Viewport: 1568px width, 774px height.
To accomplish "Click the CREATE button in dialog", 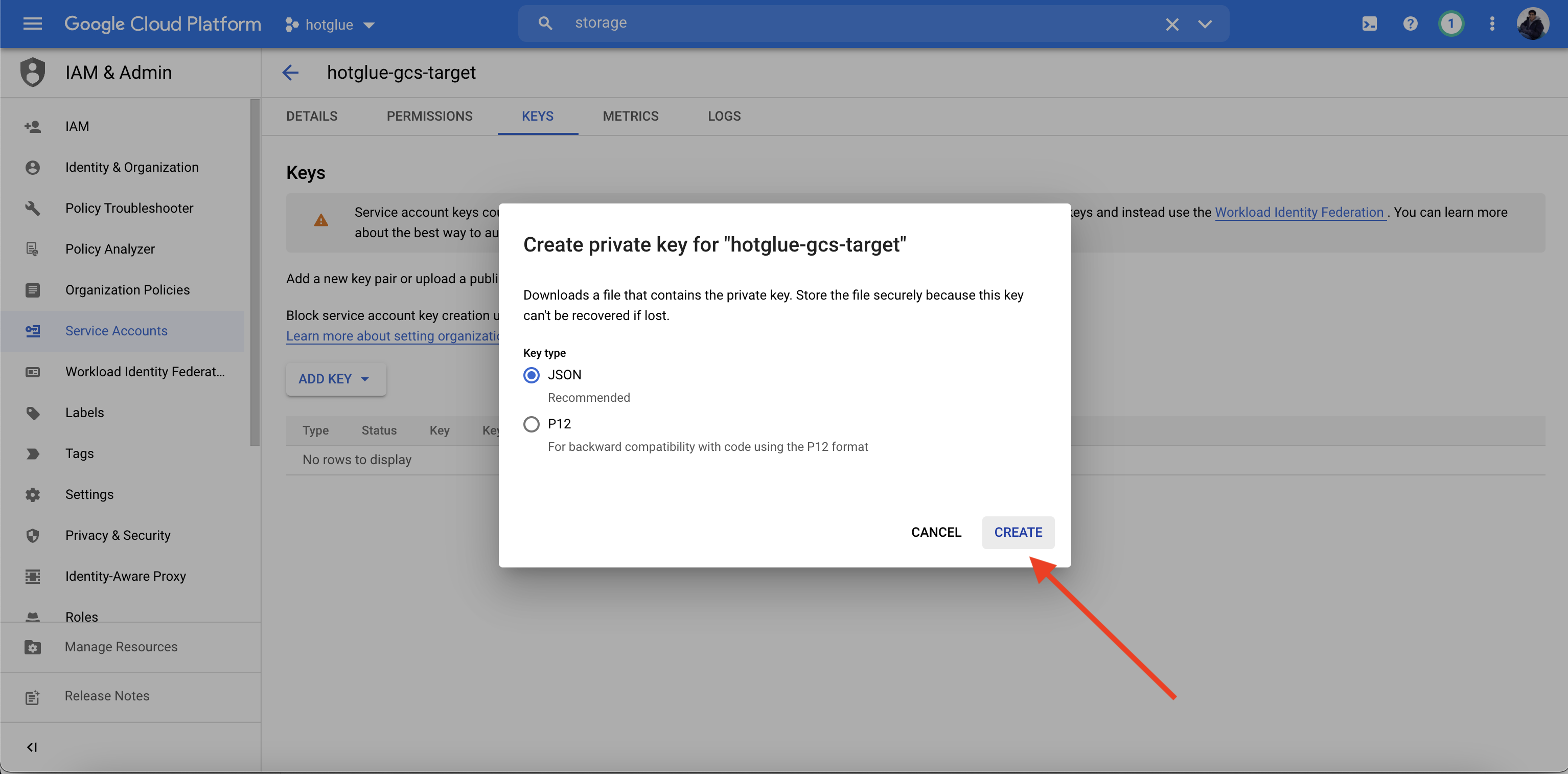I will (1018, 532).
